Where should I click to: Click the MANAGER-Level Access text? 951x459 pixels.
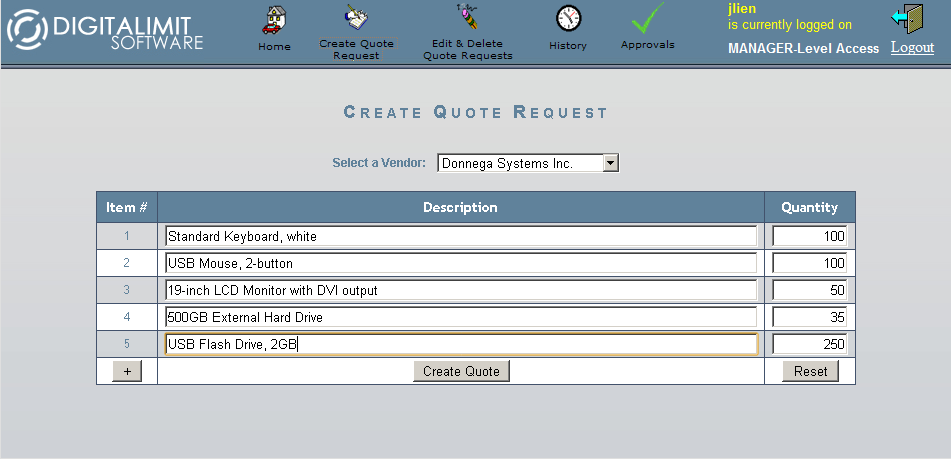coord(804,49)
